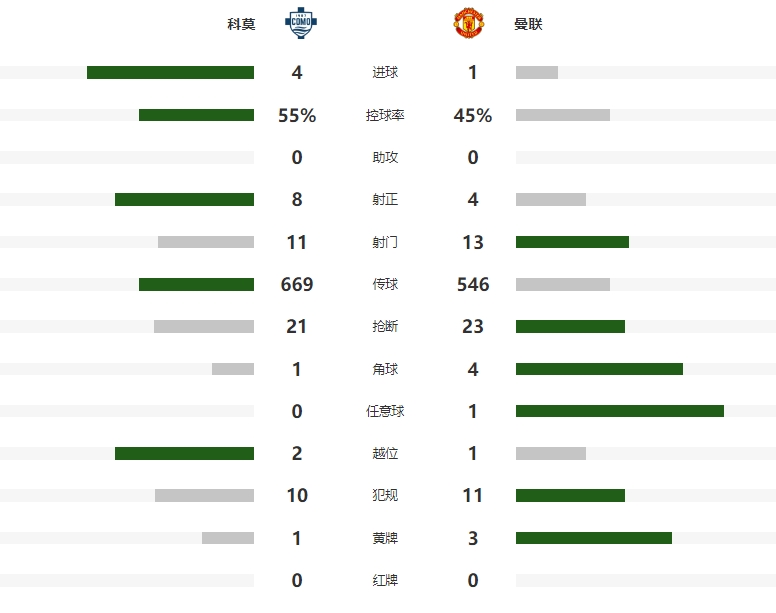
Task: Select the 射门 stat label
Action: 385,242
